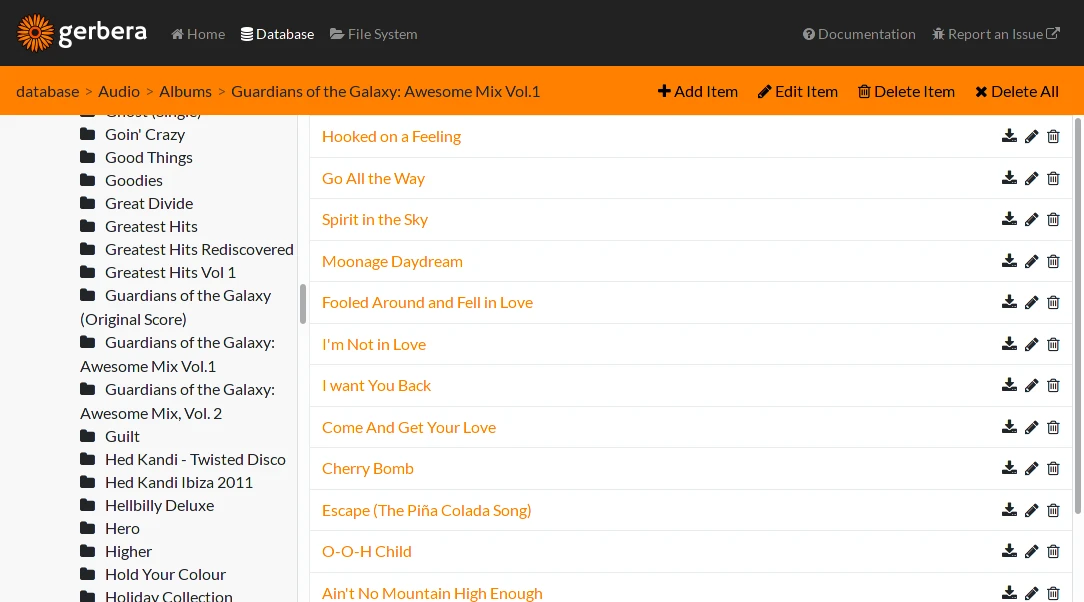The height and width of the screenshot is (602, 1084).
Task: Open the Database view
Action: [277, 34]
